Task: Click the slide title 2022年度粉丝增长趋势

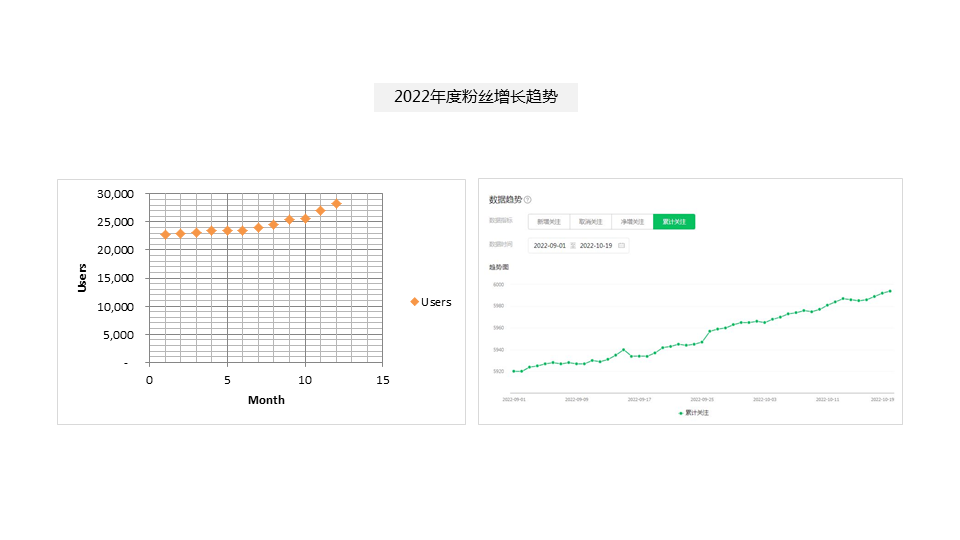Action: click(x=476, y=97)
